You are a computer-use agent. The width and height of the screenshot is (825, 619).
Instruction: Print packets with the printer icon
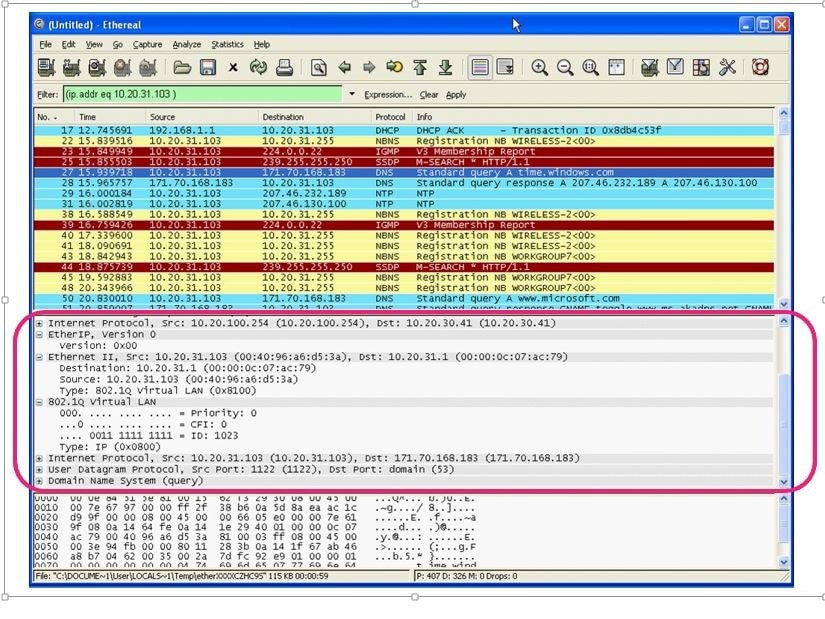click(x=284, y=67)
